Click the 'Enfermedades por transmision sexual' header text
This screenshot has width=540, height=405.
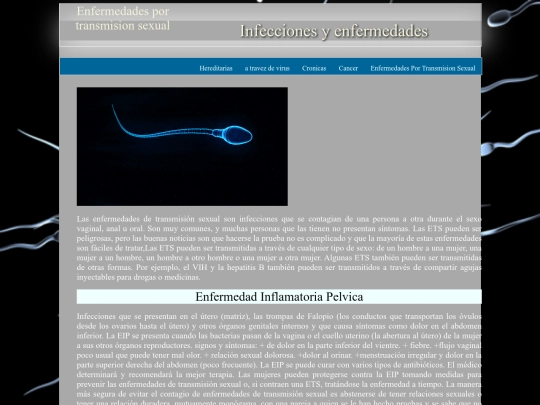123,18
